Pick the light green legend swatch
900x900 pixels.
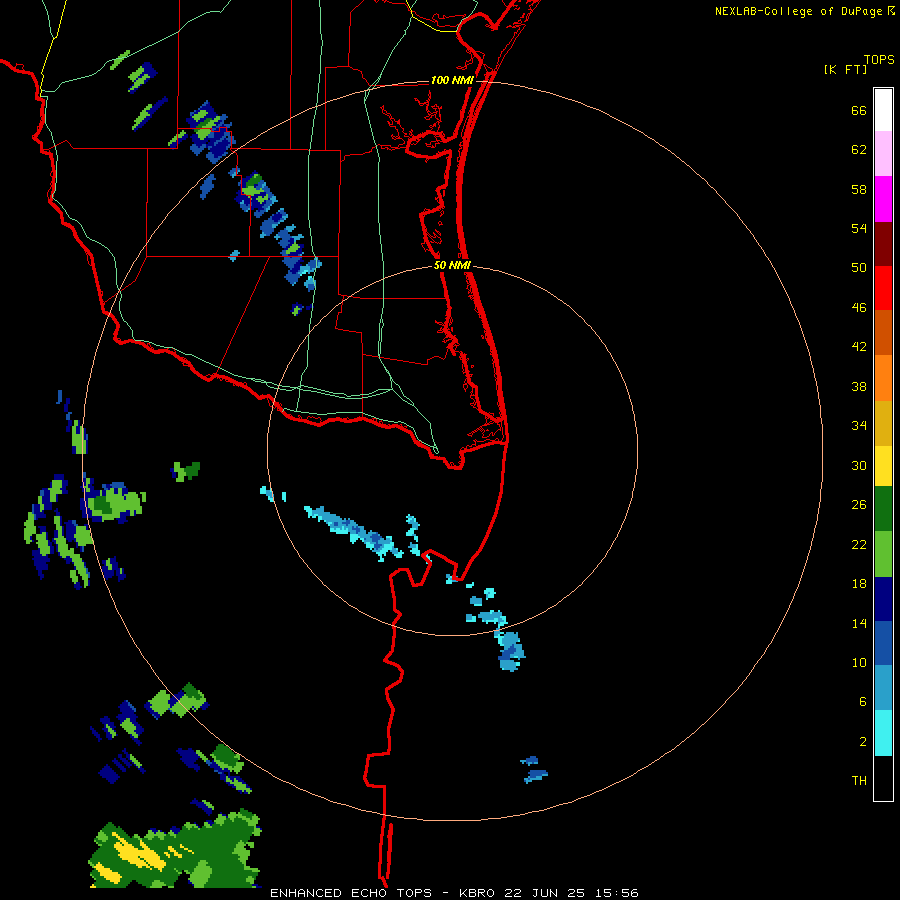(883, 554)
